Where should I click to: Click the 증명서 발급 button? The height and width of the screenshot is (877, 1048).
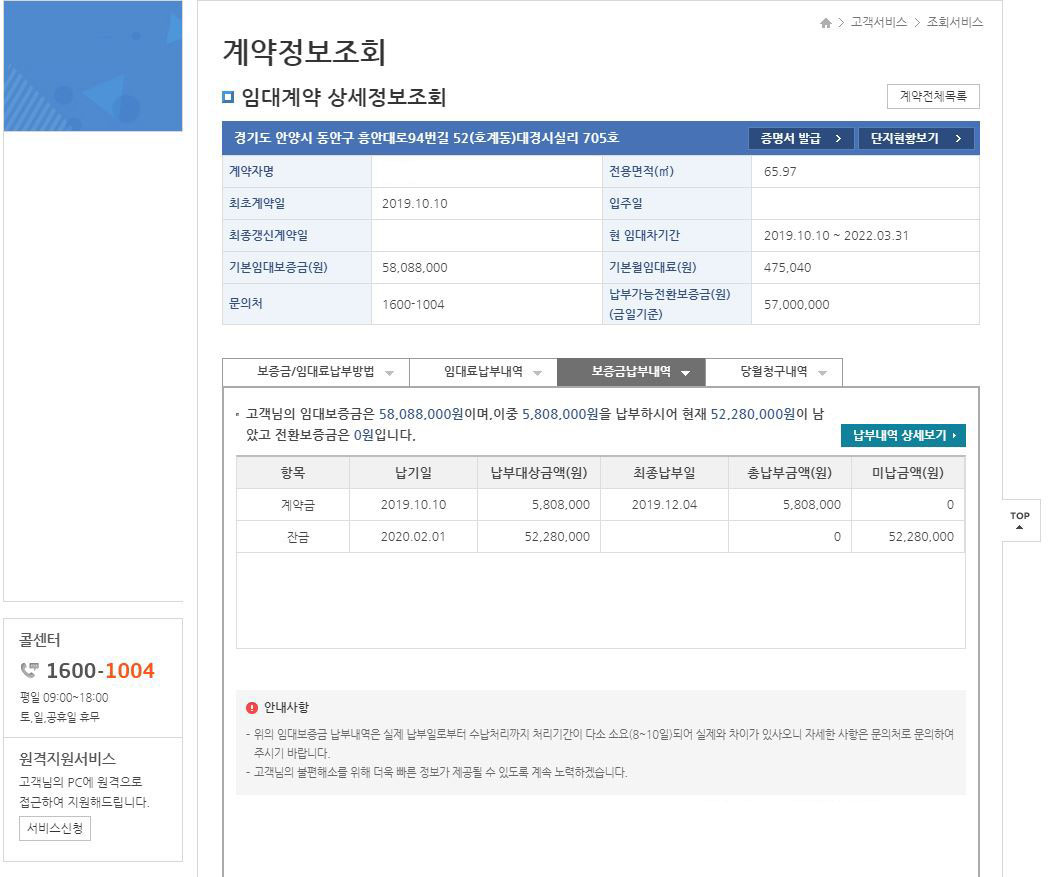tap(801, 138)
